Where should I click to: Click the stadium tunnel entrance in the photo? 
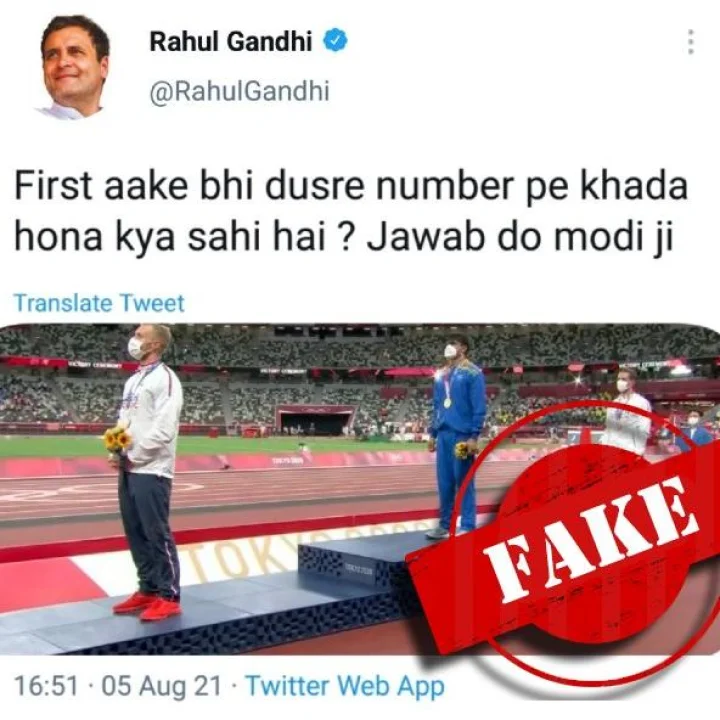pyautogui.click(x=316, y=422)
